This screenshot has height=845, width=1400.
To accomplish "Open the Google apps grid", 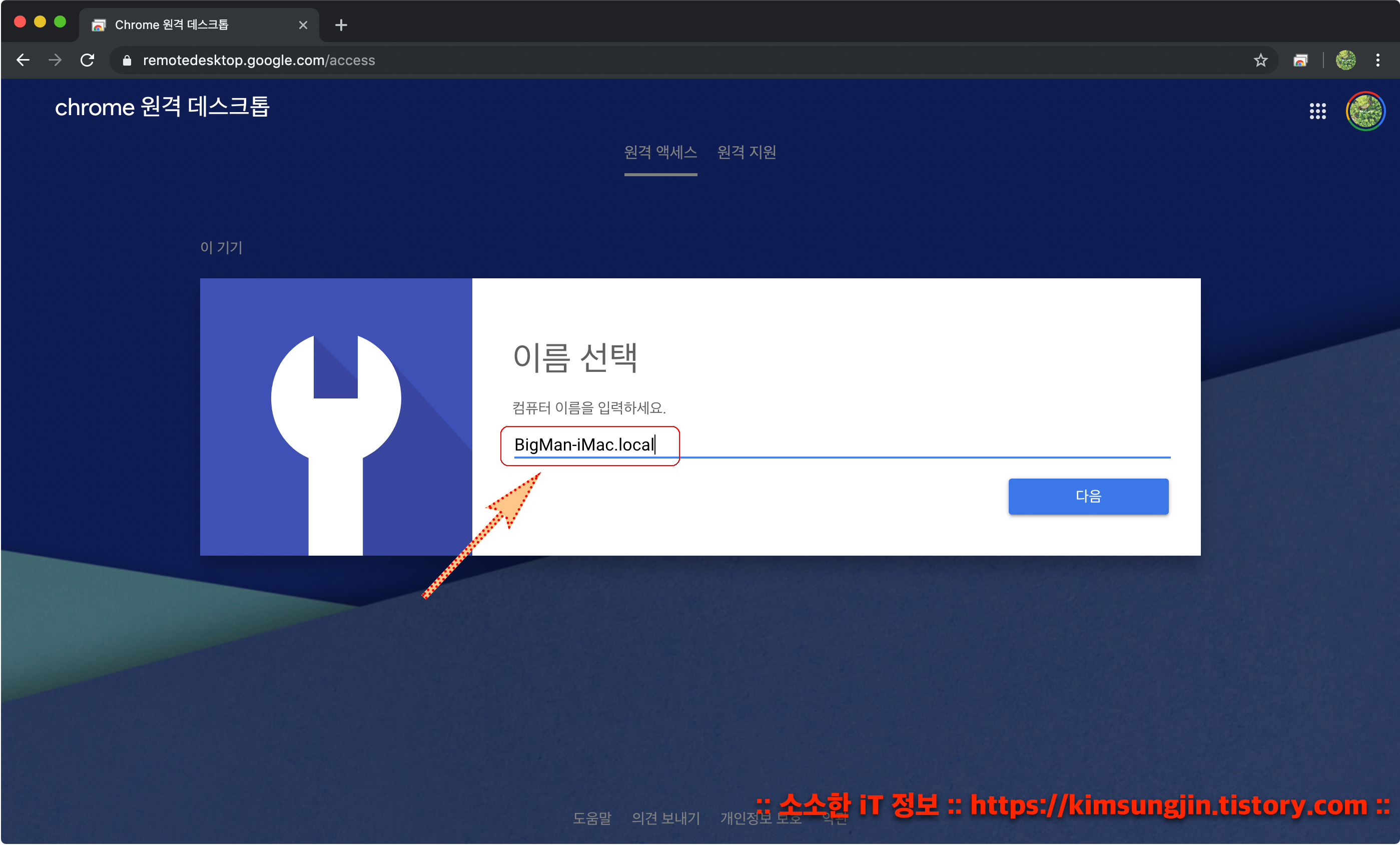I will pos(1317,111).
